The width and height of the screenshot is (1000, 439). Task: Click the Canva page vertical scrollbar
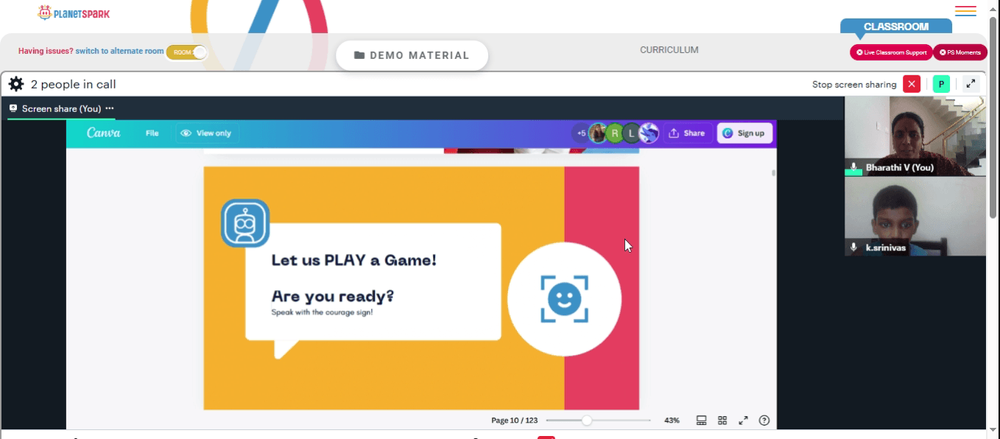pyautogui.click(x=774, y=173)
